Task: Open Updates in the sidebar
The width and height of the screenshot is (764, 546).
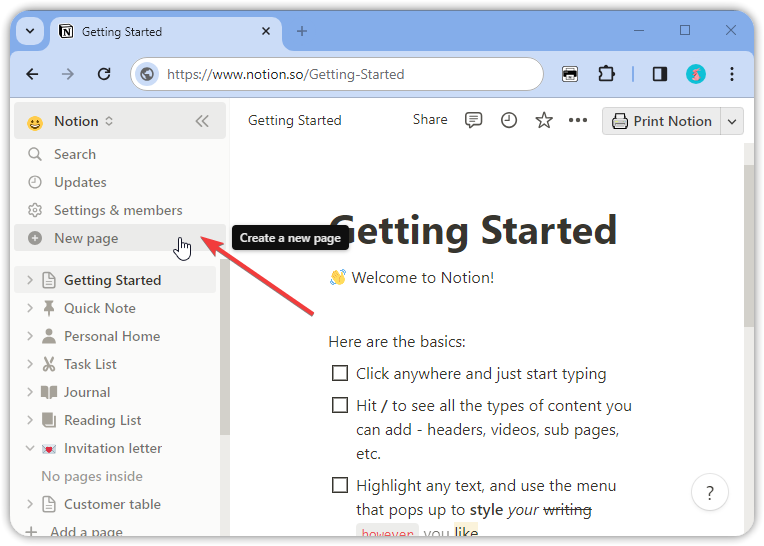Action: point(120,182)
